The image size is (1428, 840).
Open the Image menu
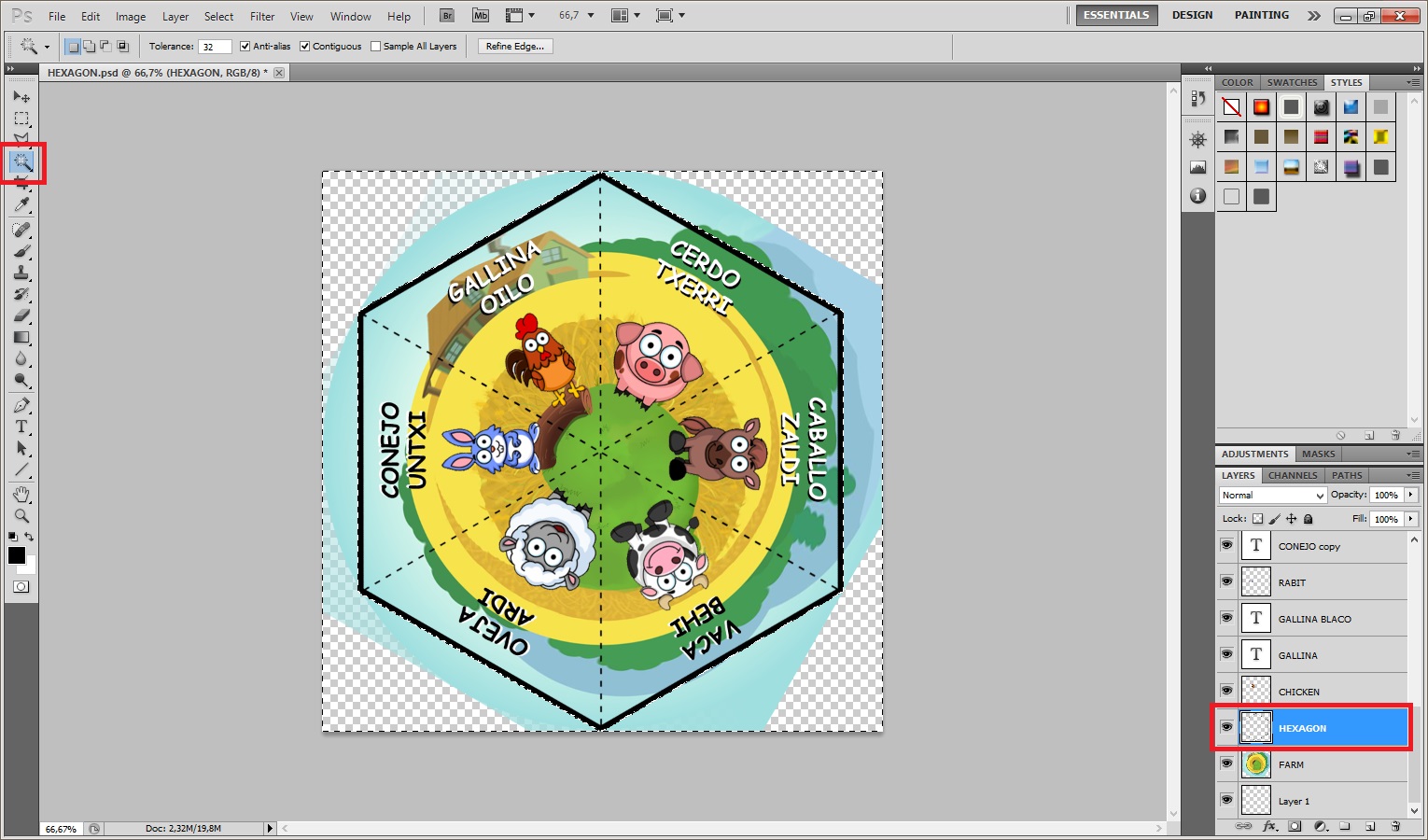point(131,17)
